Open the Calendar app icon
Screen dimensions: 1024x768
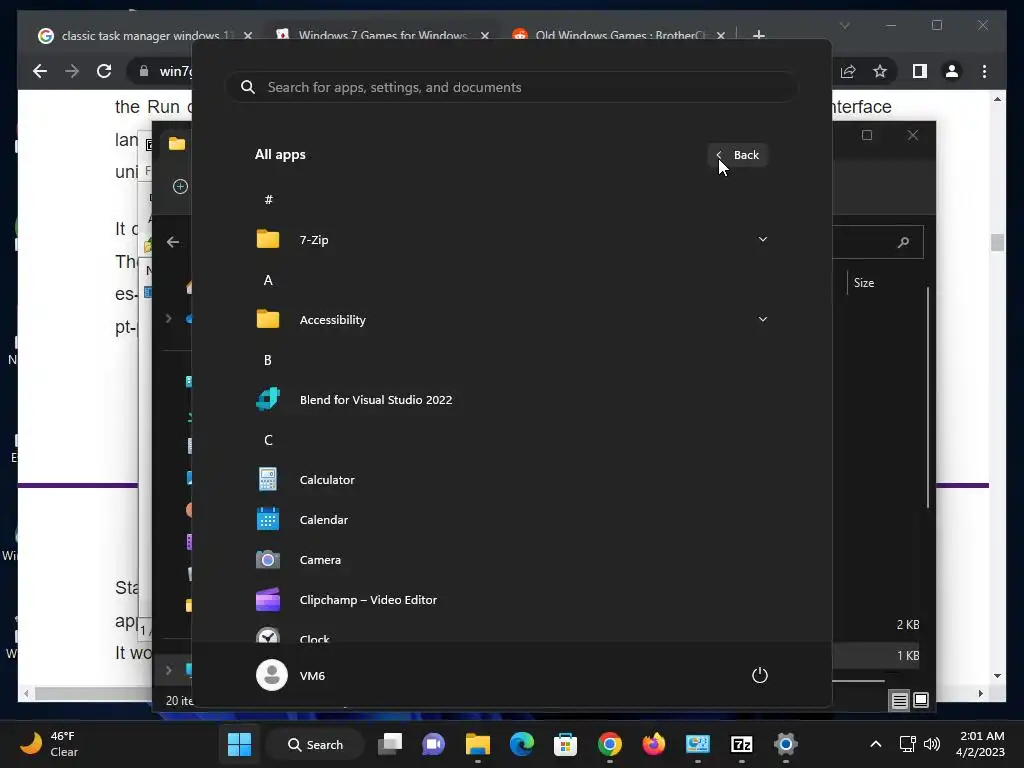268,519
